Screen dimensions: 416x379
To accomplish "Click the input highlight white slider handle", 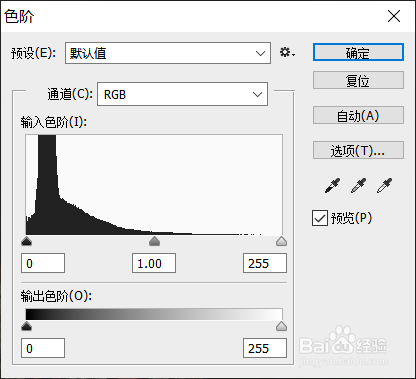I will (282, 241).
